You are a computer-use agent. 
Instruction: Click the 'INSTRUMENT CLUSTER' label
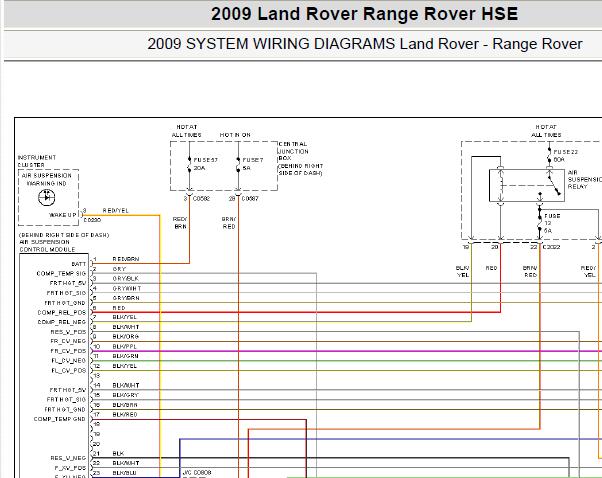(x=36, y=161)
